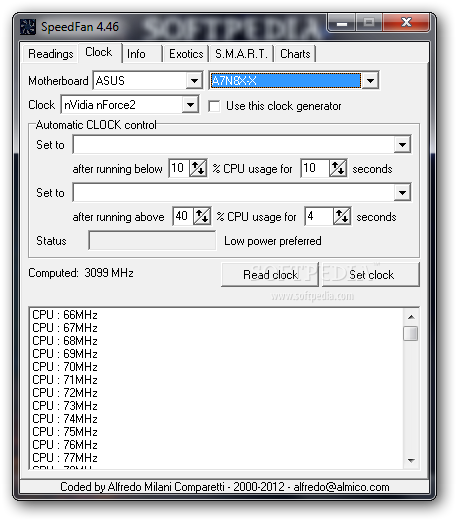Click the SpeedFan app icon in title bar

27,27
